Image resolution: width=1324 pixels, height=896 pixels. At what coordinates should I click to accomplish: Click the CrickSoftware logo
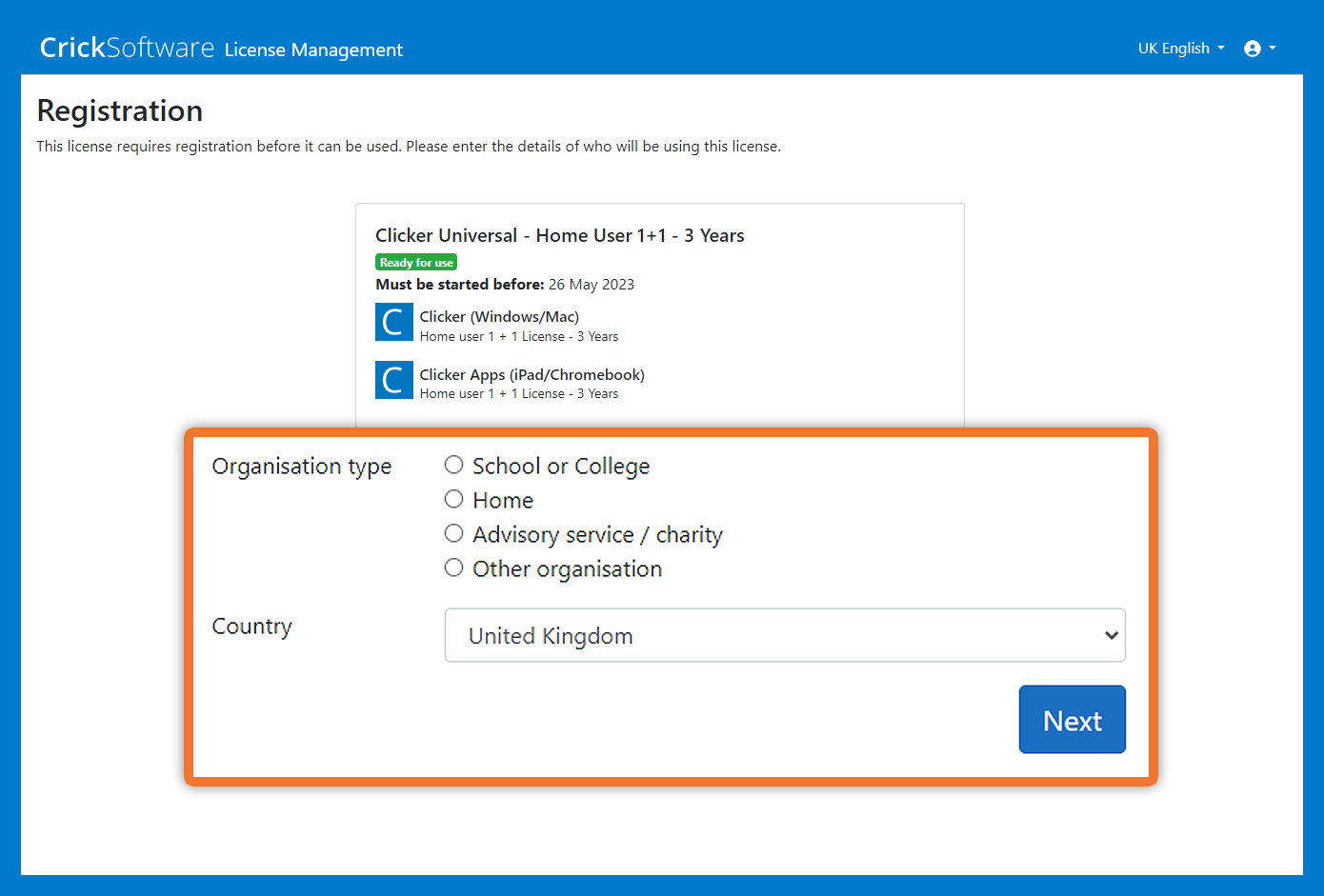[x=127, y=48]
